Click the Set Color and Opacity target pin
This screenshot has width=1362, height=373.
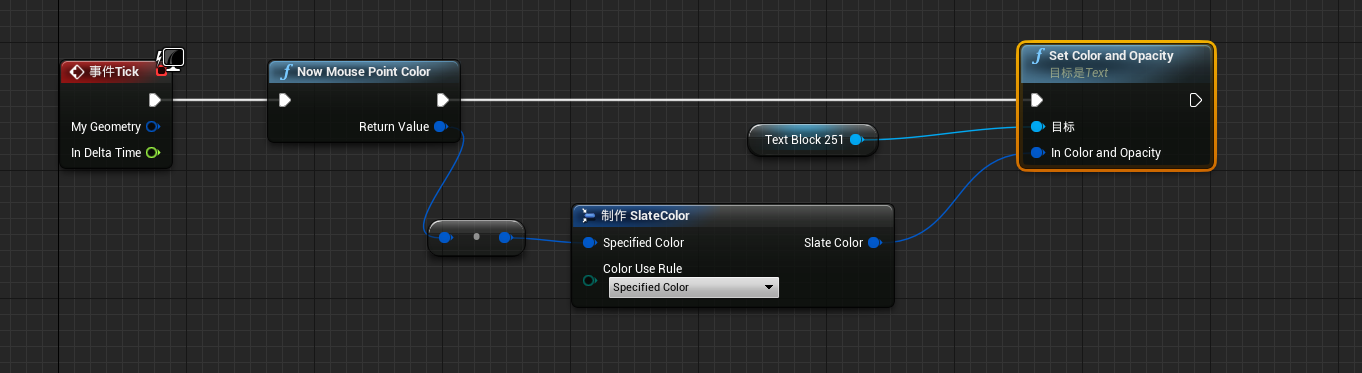pos(1037,127)
